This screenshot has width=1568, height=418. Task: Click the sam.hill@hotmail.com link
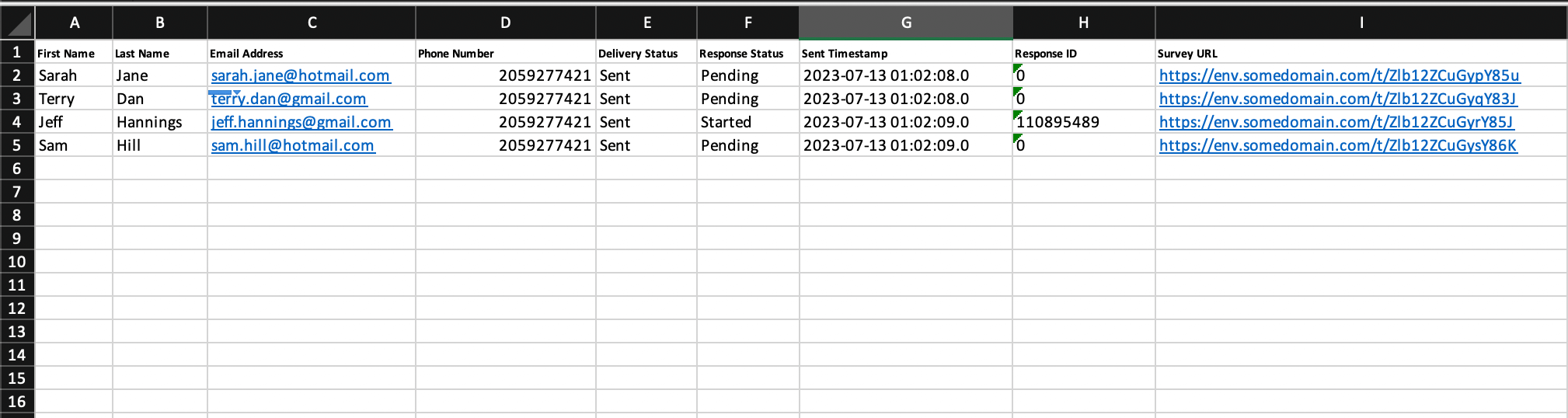[293, 146]
